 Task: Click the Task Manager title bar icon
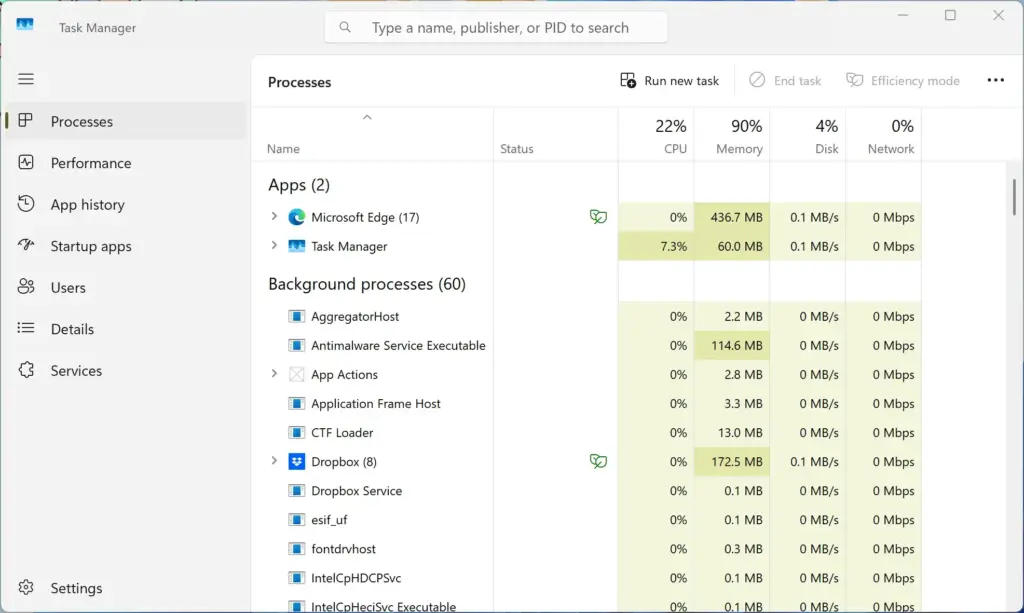click(25, 25)
